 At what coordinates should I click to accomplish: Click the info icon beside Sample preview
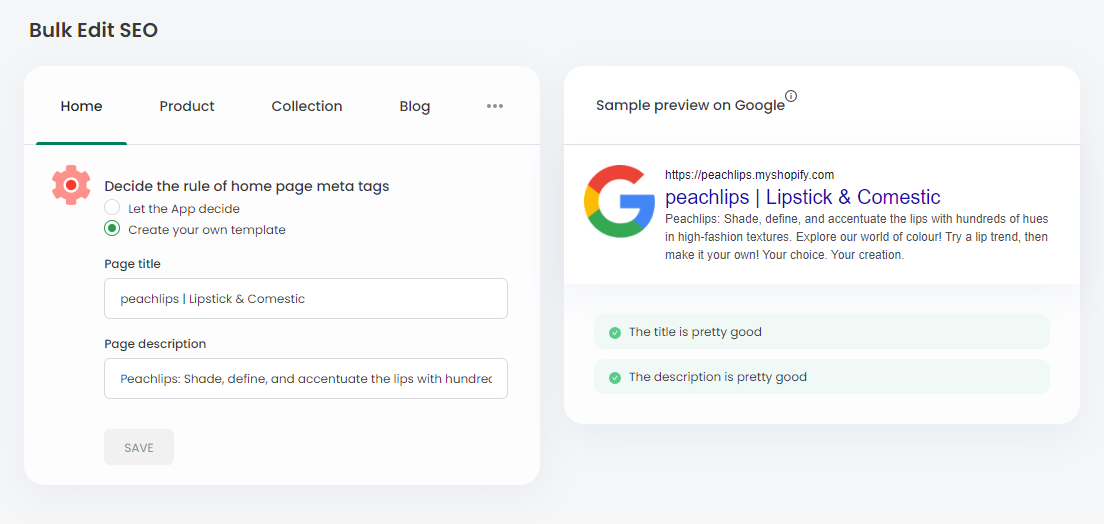[x=791, y=96]
